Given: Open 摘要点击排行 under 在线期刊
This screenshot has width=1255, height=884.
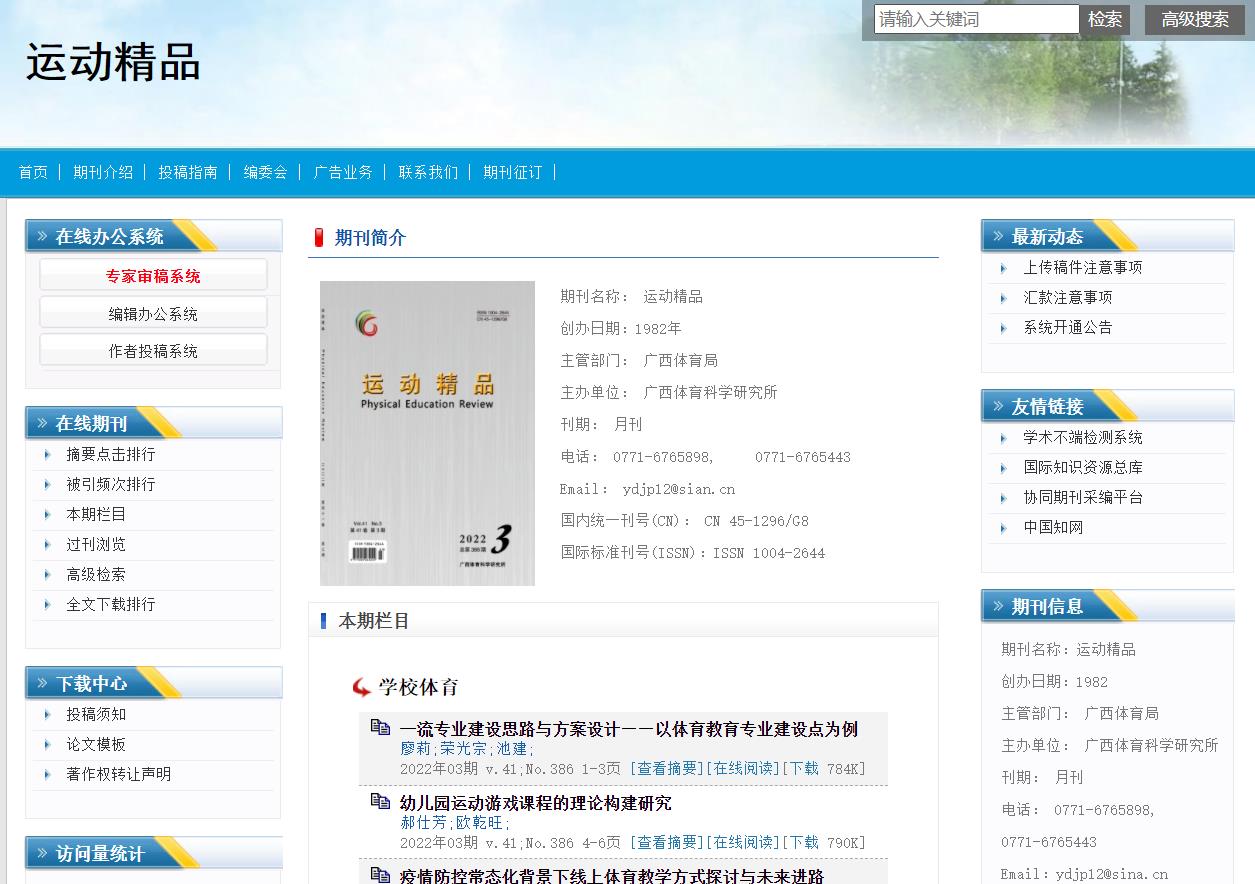Looking at the screenshot, I should point(111,454).
